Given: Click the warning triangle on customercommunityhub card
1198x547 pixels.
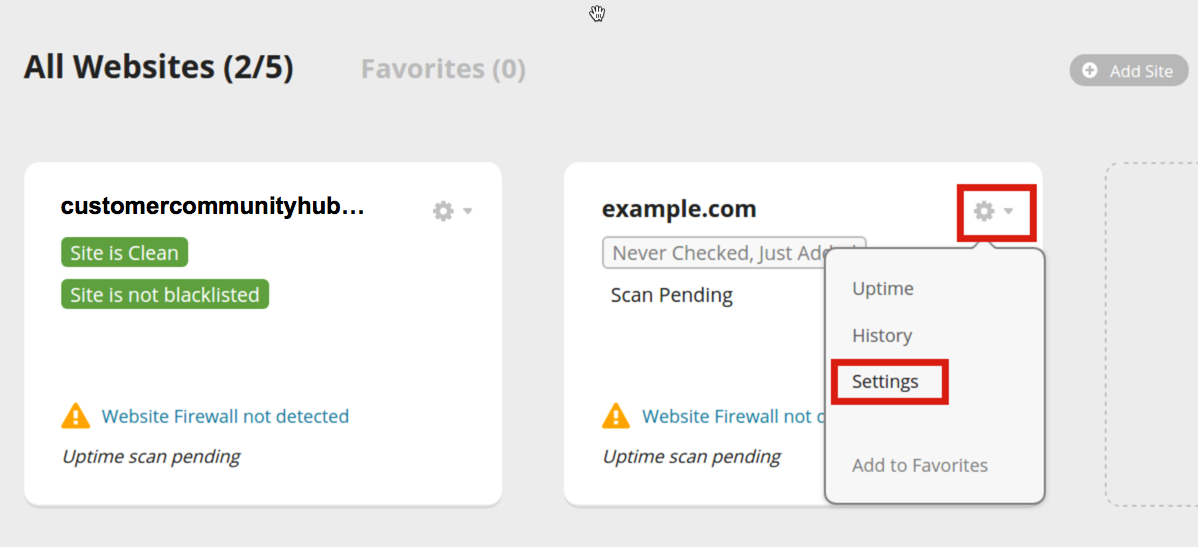Looking at the screenshot, I should coord(76,416).
